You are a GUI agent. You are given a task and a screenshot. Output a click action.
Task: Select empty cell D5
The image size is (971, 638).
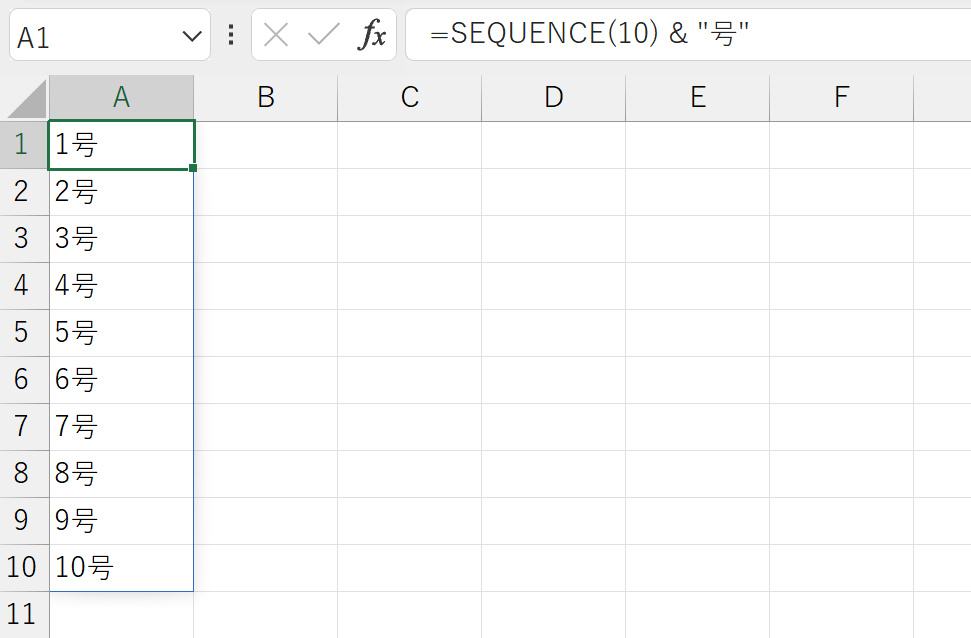click(554, 333)
